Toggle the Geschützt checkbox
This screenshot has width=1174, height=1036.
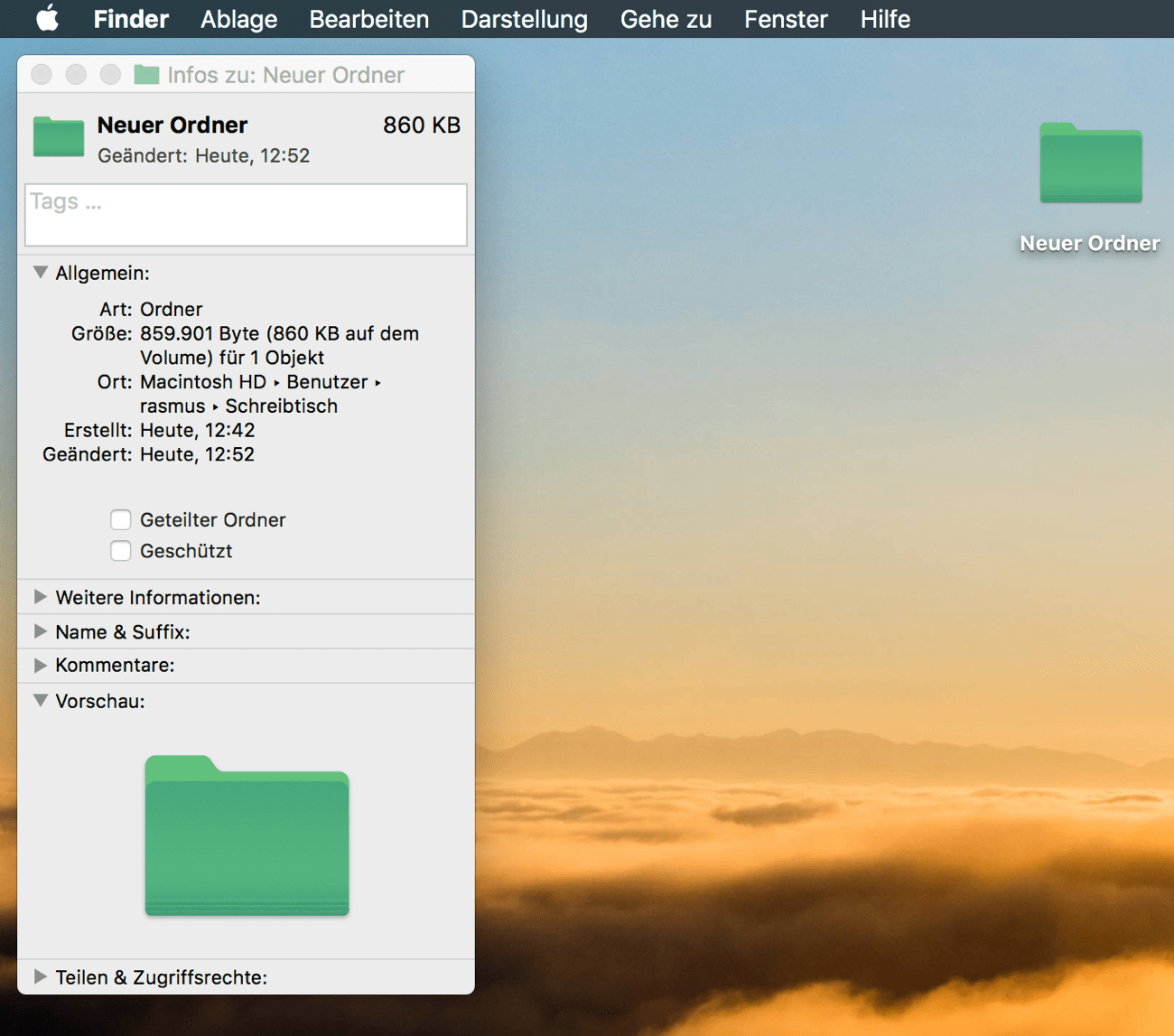pyautogui.click(x=121, y=551)
